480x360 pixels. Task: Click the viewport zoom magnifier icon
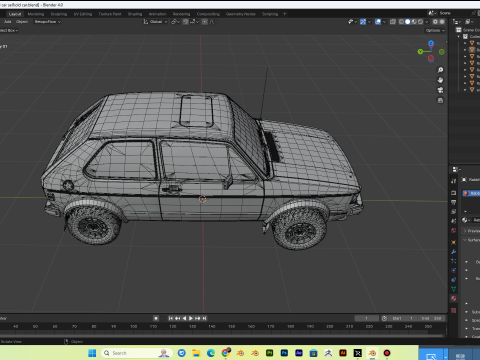(x=440, y=70)
